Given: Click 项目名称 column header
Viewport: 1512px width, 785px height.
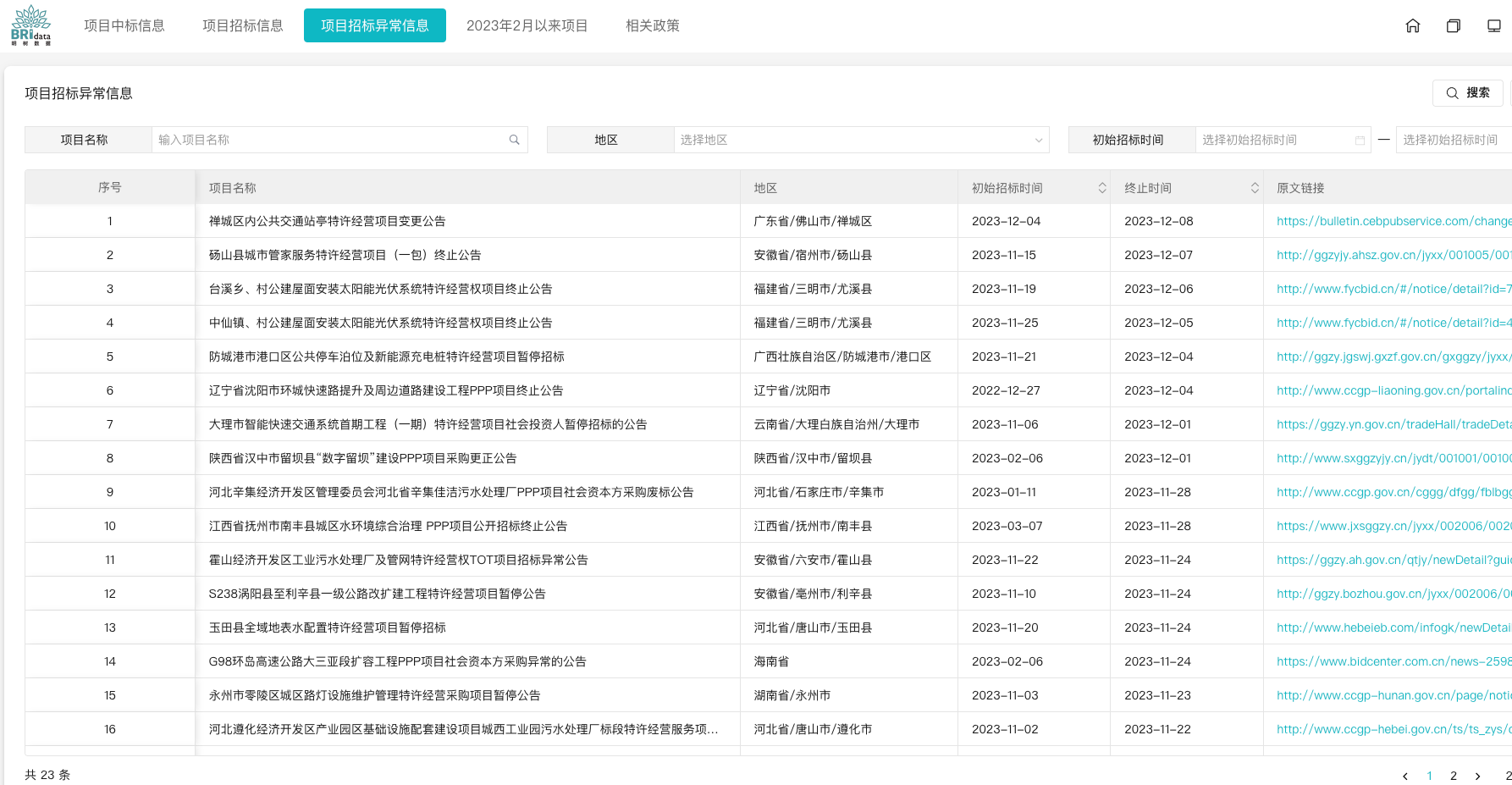Looking at the screenshot, I should coord(232,188).
